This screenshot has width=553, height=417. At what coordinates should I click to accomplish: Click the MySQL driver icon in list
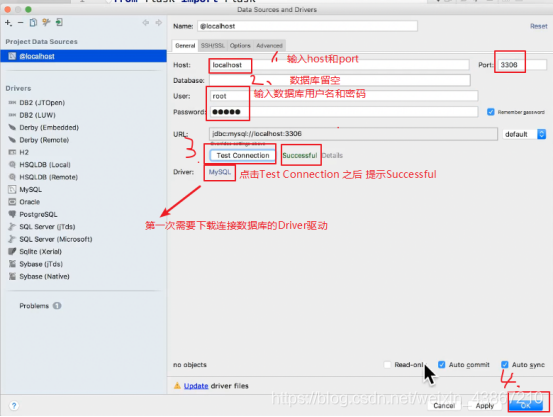tap(12, 189)
